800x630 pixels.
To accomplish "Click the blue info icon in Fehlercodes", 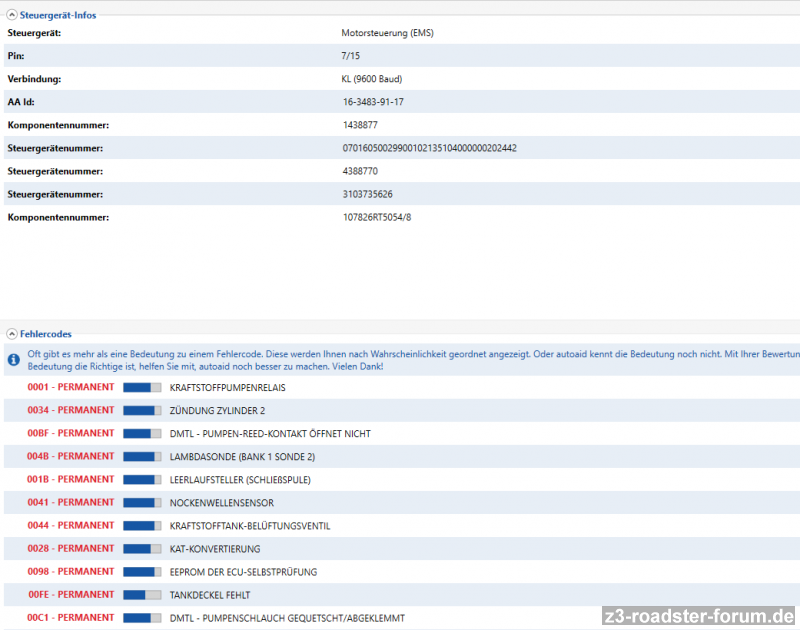I will click(x=13, y=359).
